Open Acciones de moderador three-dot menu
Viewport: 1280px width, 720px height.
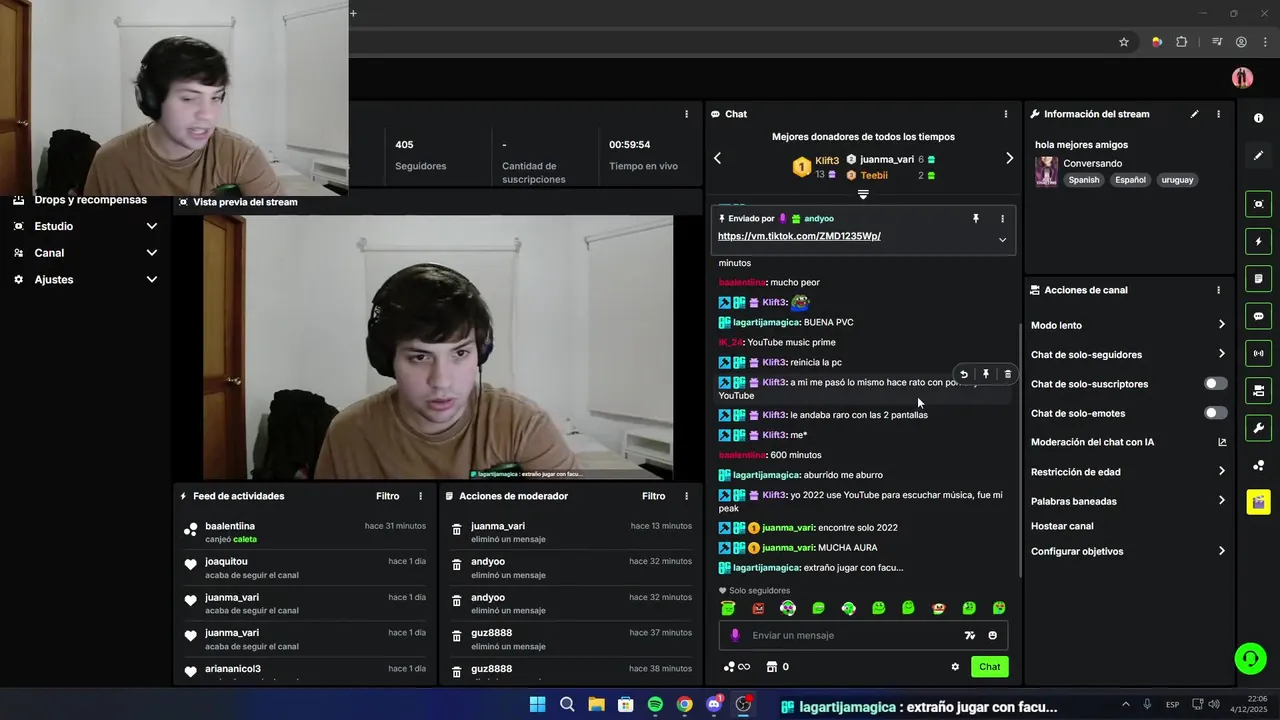coord(686,496)
